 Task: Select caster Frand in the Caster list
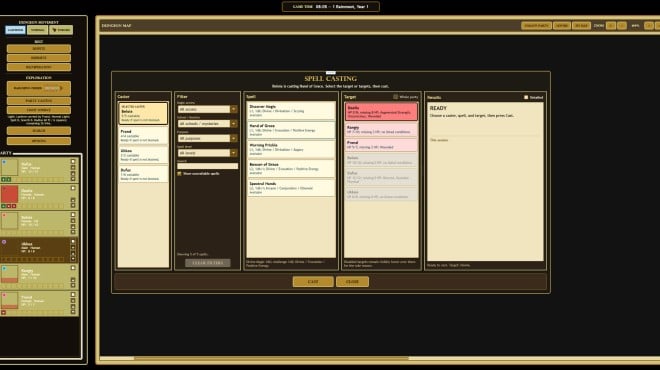tap(143, 135)
